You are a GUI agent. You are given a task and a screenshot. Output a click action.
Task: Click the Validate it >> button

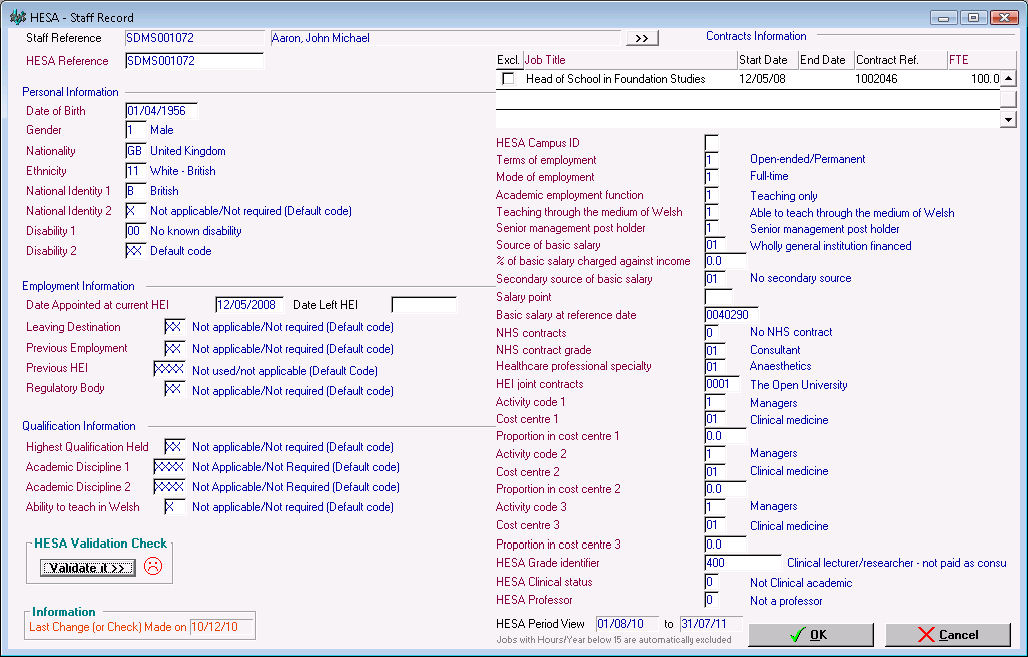88,567
